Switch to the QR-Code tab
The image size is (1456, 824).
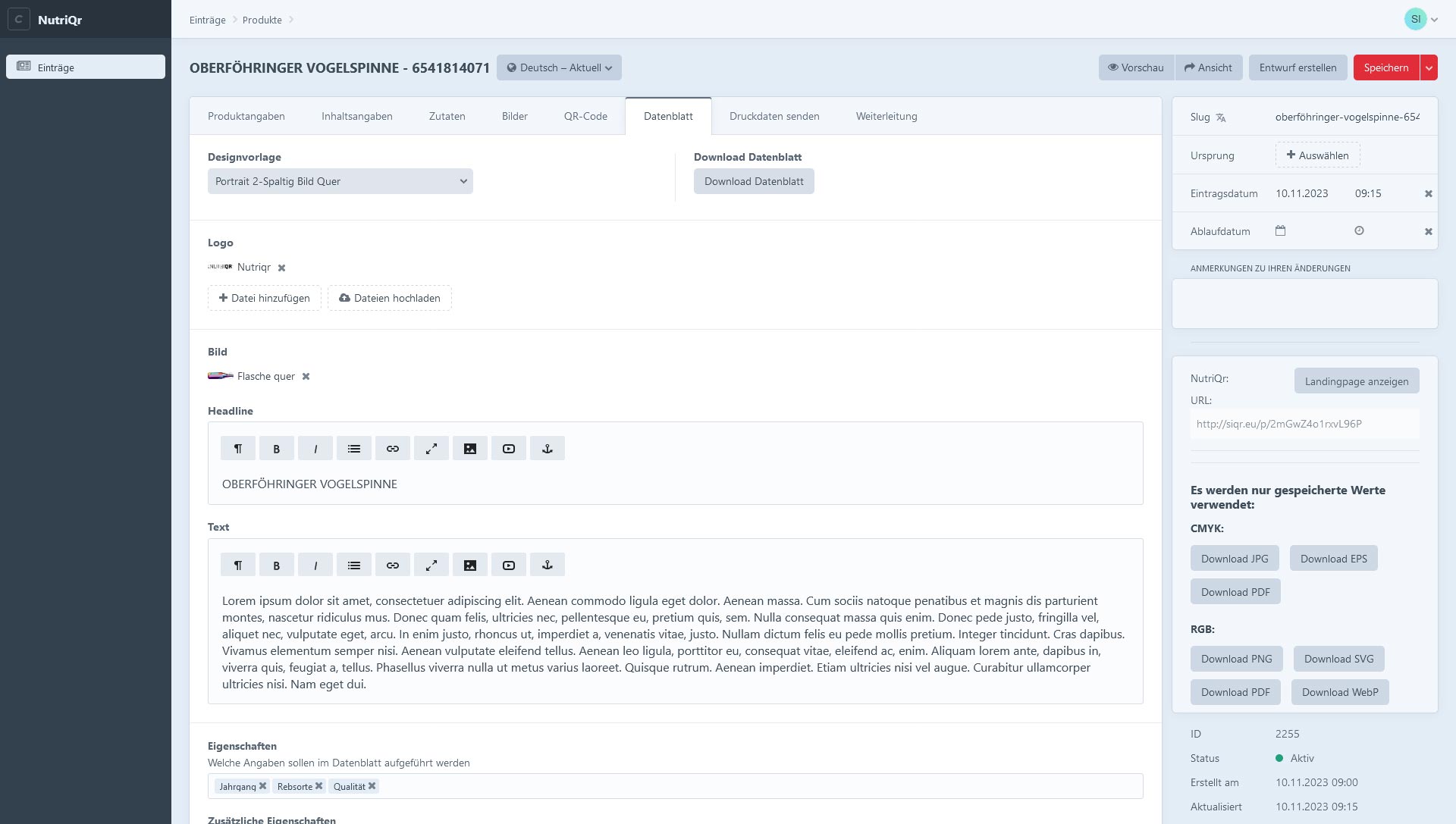point(585,116)
